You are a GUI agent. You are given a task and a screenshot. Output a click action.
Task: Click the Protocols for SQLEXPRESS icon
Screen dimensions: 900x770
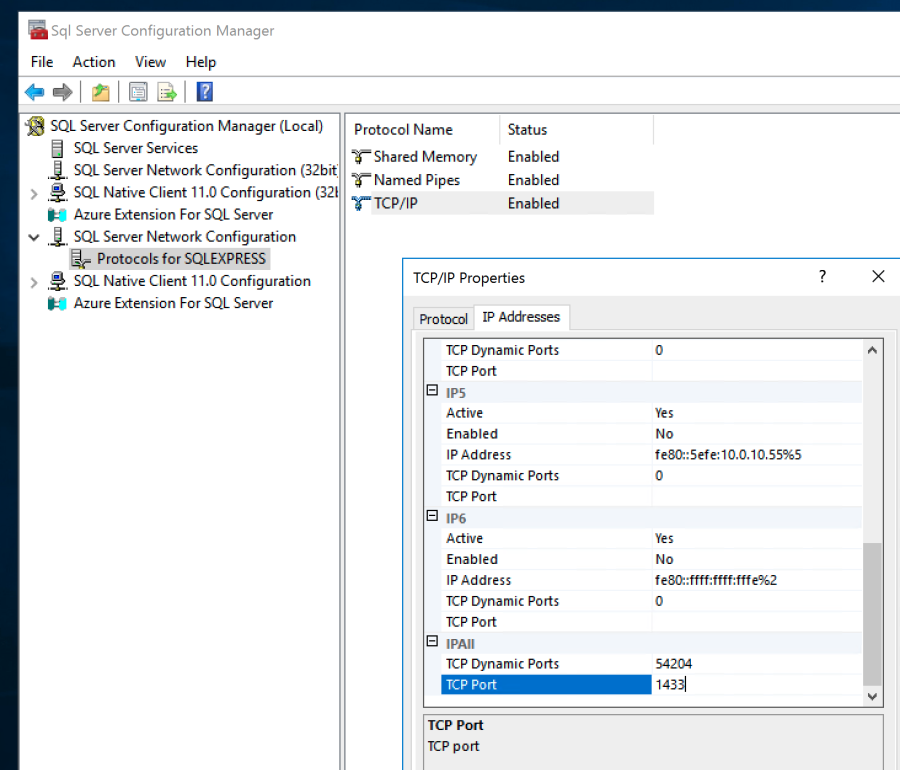click(80, 258)
